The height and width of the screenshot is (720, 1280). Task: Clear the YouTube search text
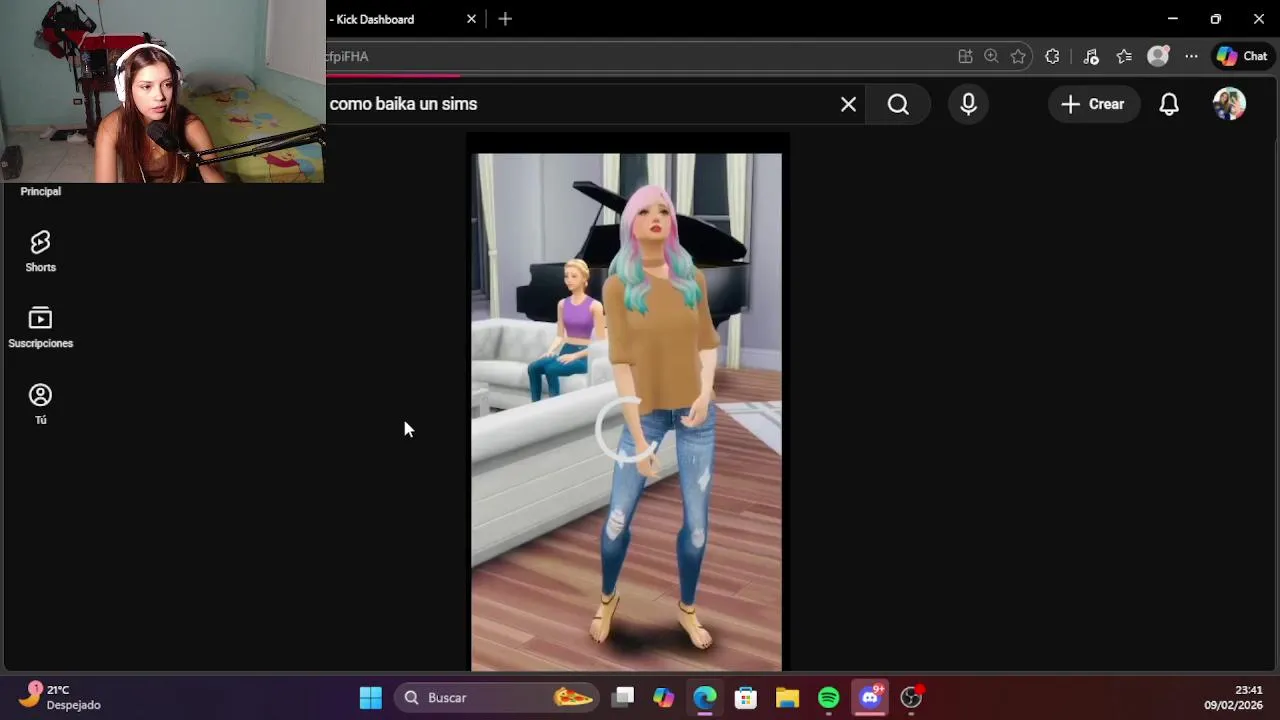(848, 104)
